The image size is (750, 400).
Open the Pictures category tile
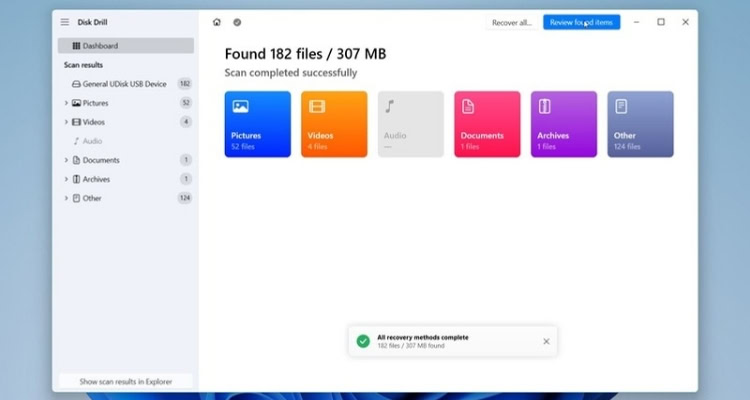[258, 124]
